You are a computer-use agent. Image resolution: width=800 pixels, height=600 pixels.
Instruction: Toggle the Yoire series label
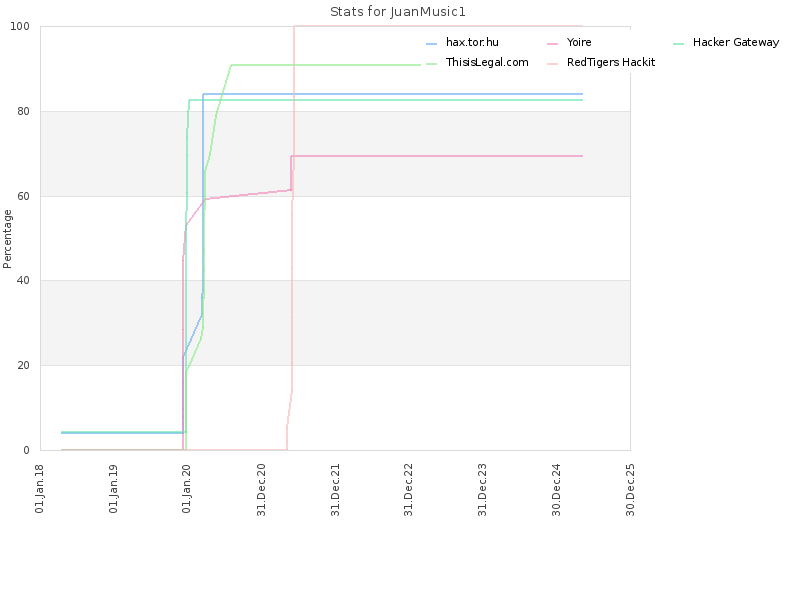[x=579, y=42]
